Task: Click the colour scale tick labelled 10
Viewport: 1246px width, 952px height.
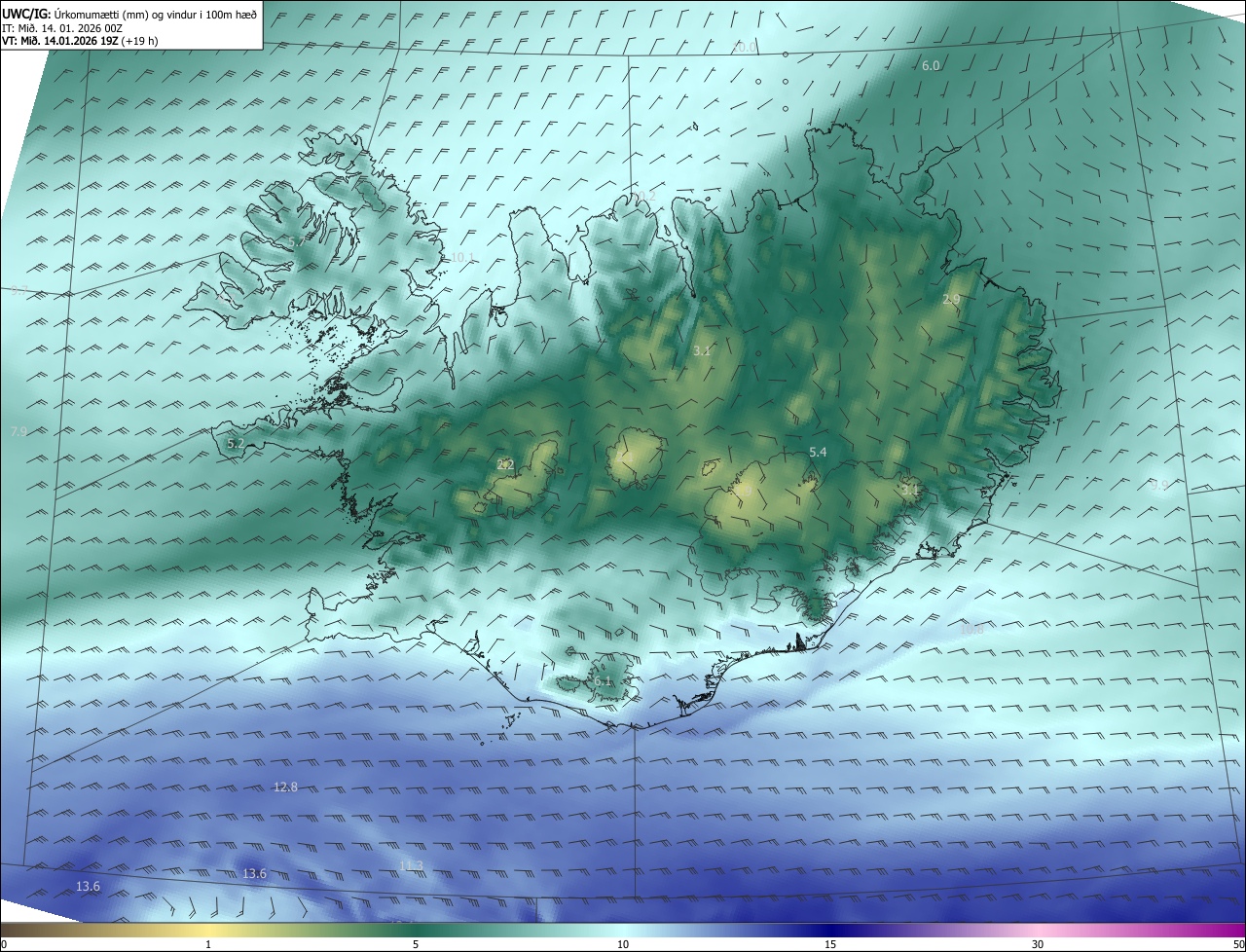Action: click(x=623, y=945)
